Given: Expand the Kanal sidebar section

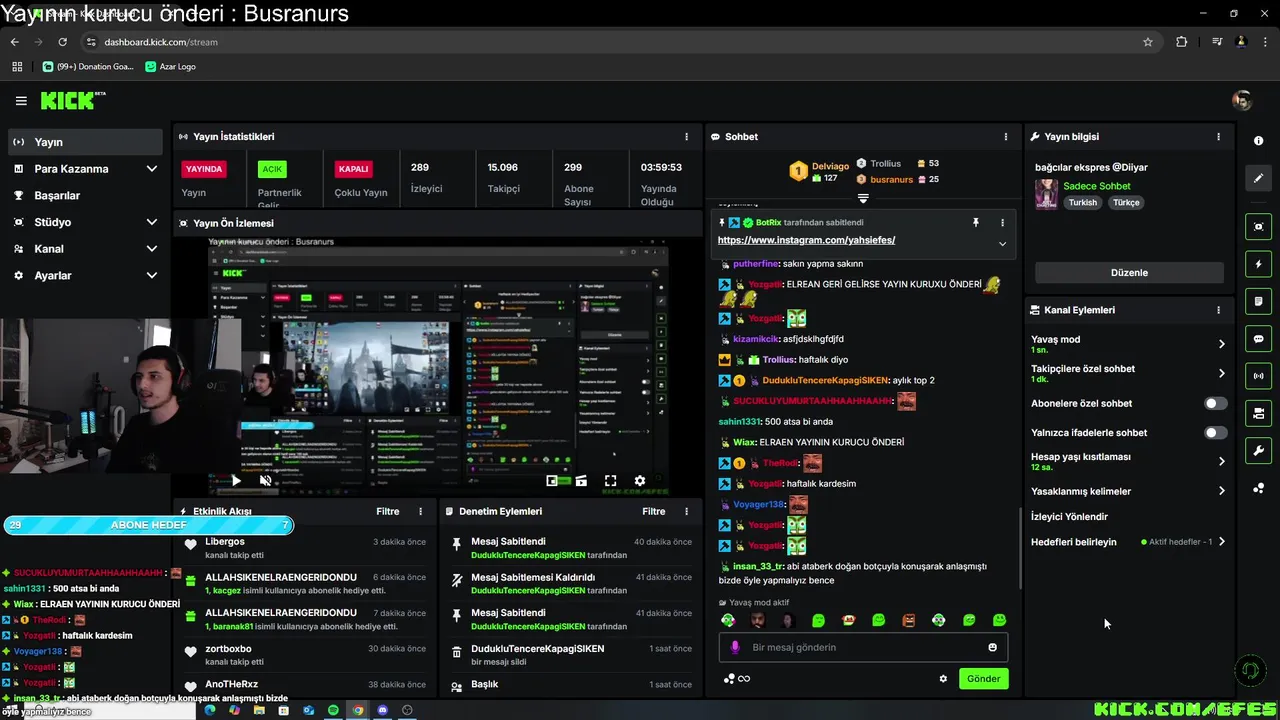Looking at the screenshot, I should pos(152,249).
